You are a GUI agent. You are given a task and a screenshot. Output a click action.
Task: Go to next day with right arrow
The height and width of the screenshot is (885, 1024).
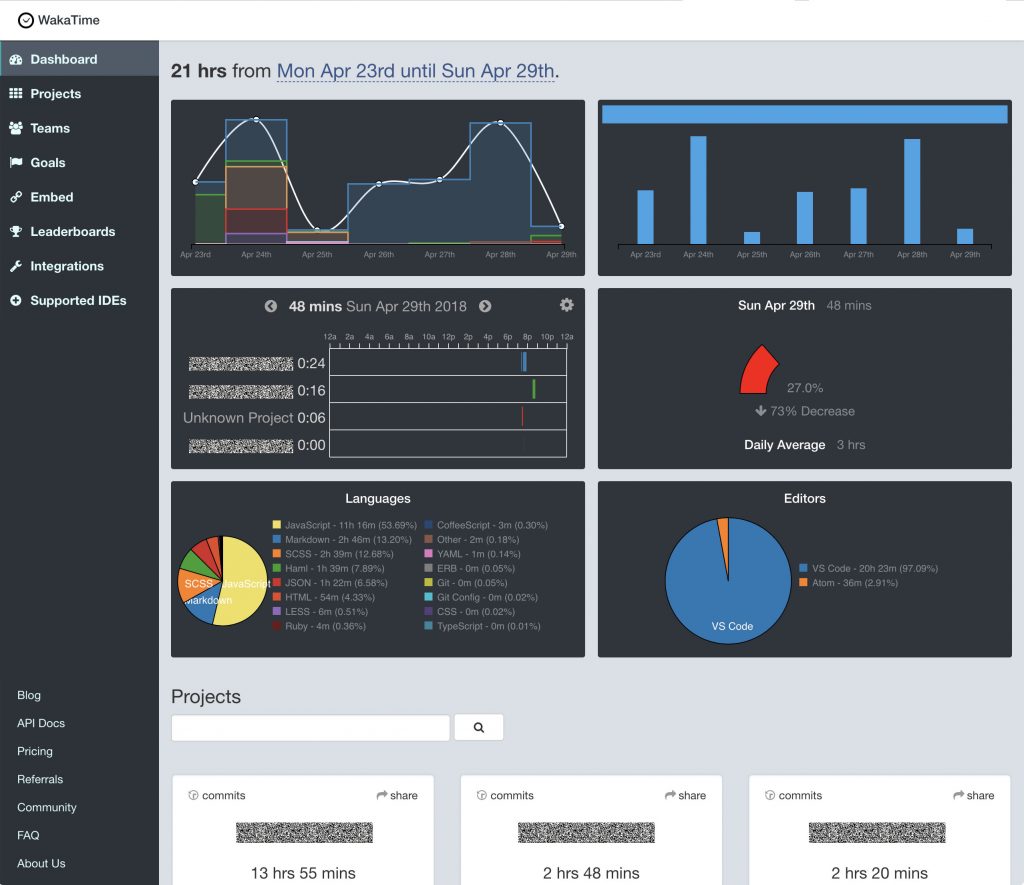point(485,306)
